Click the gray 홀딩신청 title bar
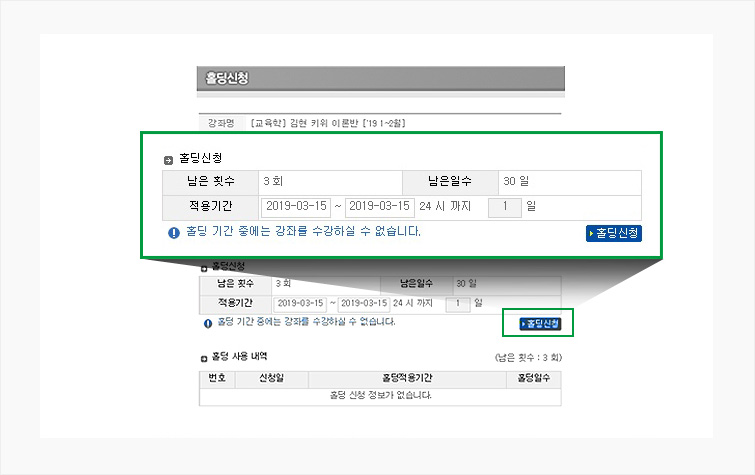This screenshot has width=755, height=475. coord(381,79)
